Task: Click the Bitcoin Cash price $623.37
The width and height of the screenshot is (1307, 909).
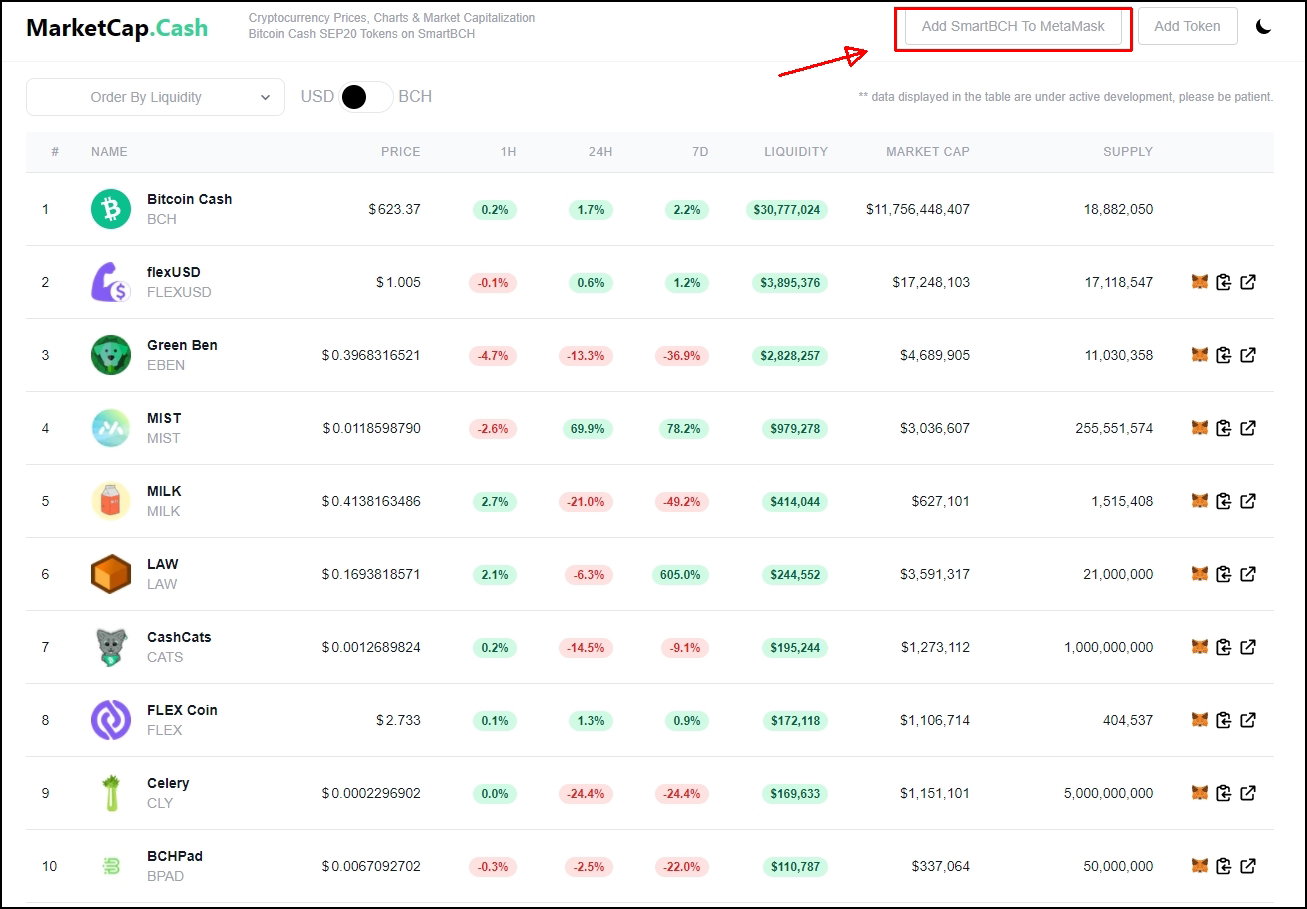Action: [394, 209]
